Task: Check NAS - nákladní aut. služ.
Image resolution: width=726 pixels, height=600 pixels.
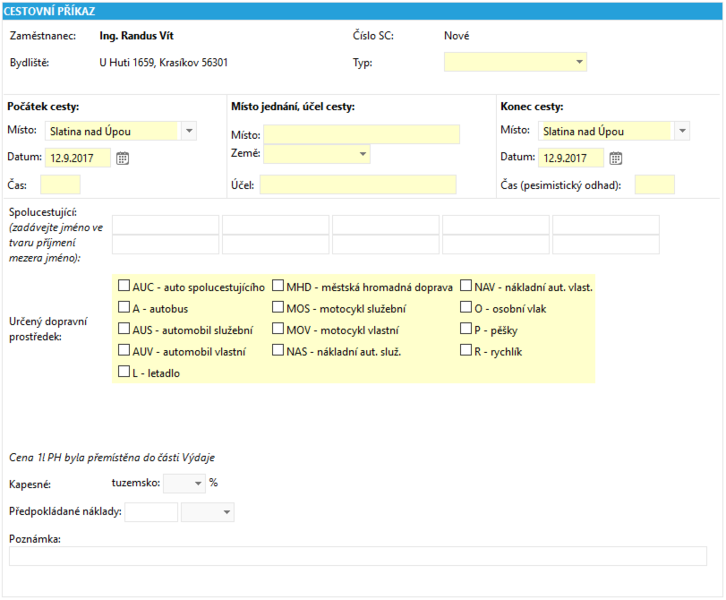Action: tap(278, 350)
